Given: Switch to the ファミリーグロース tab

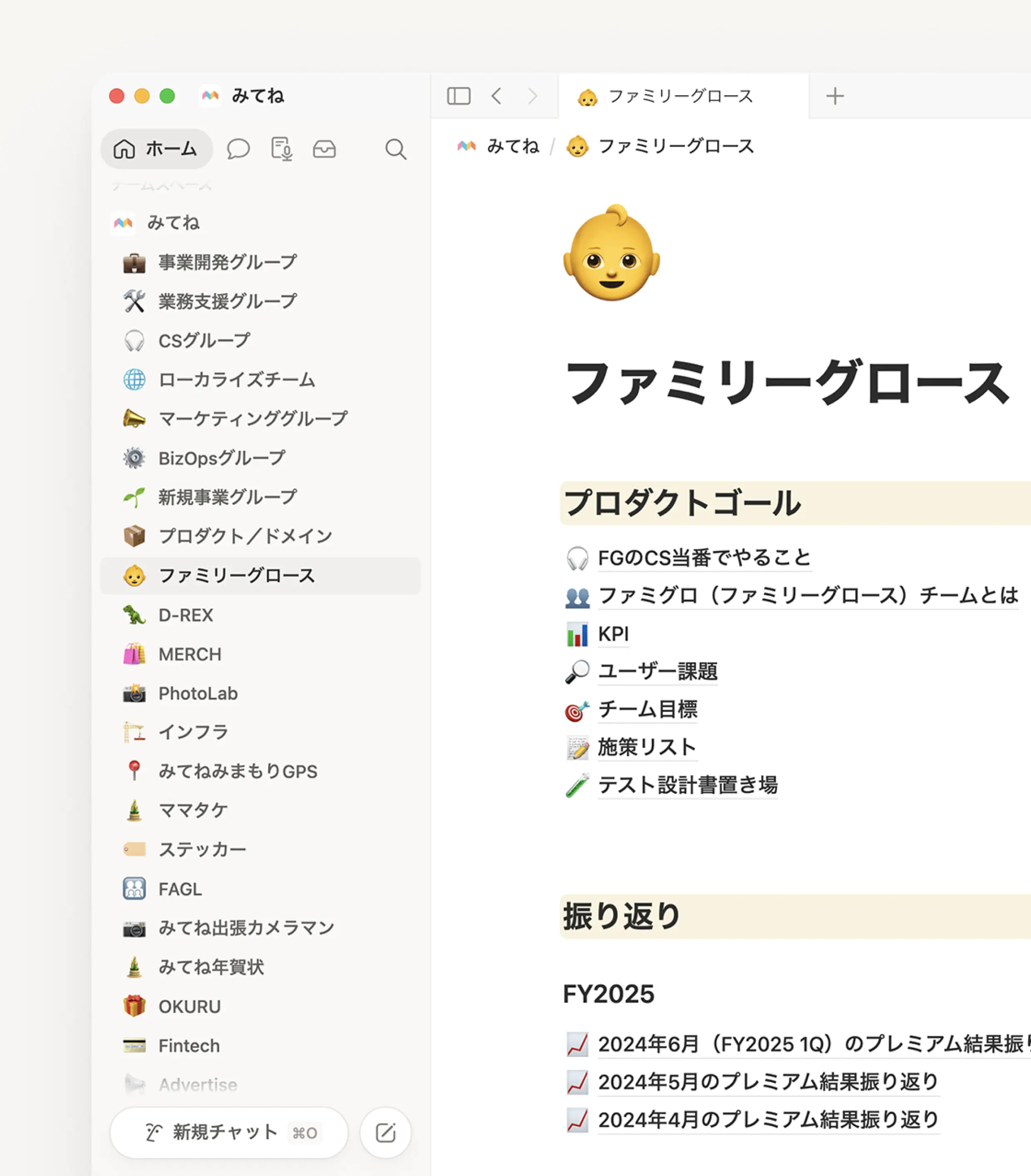Looking at the screenshot, I should pos(683,96).
